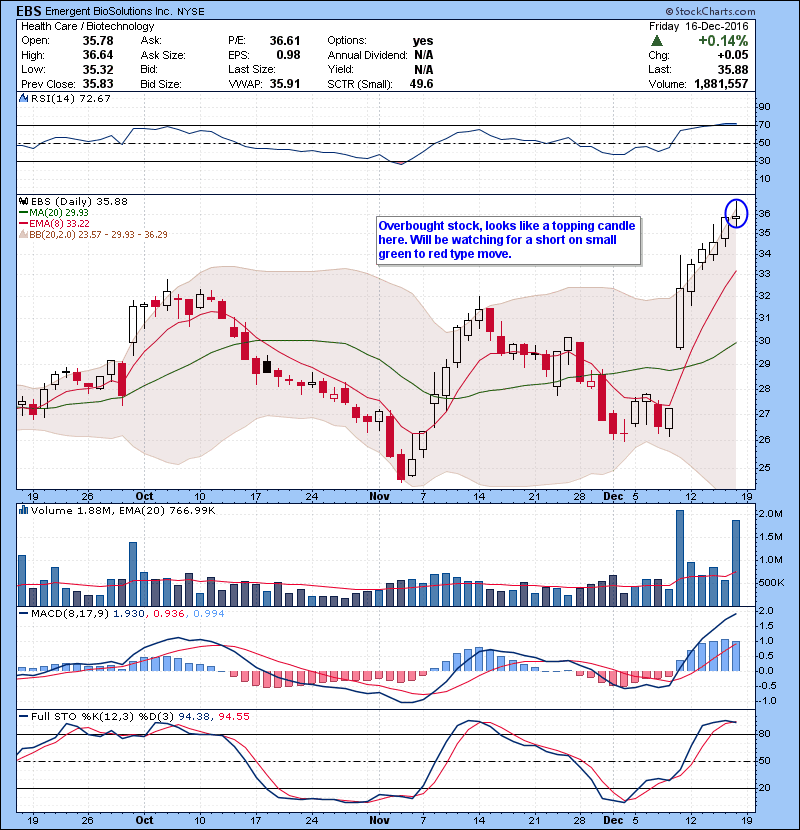Click the candlestick icon beside EBS (Daily)

point(23,201)
